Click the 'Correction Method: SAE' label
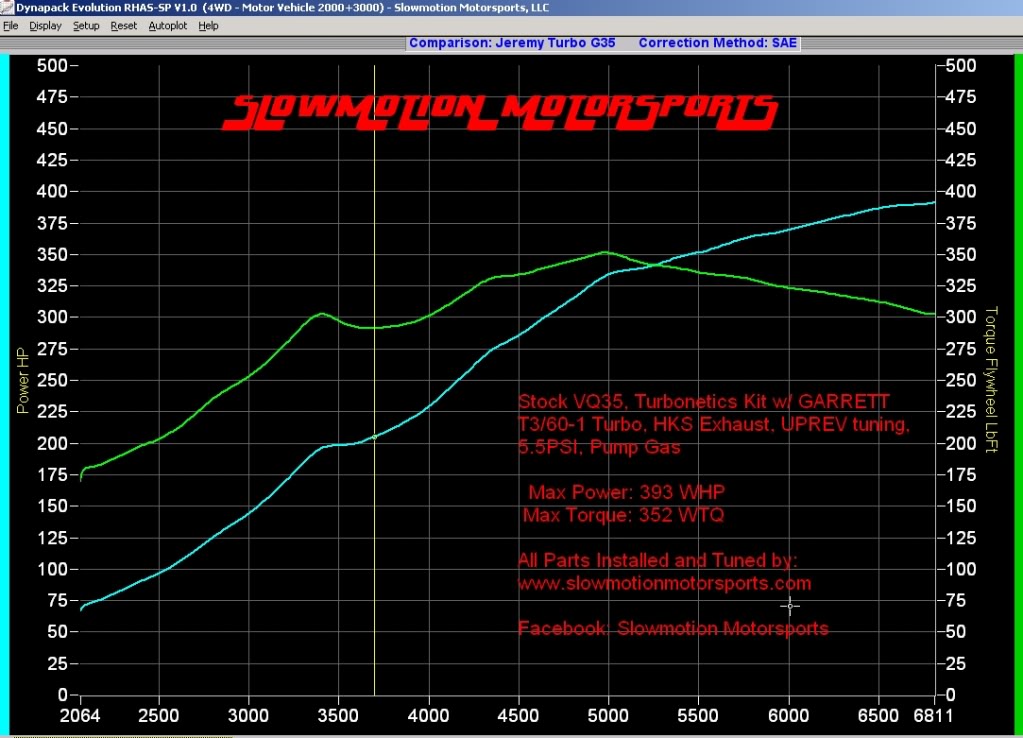The width and height of the screenshot is (1023, 738). [x=718, y=43]
